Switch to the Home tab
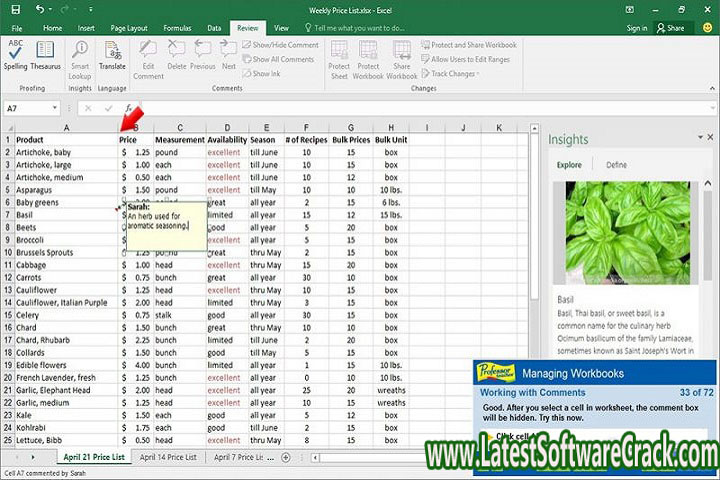 click(x=52, y=28)
